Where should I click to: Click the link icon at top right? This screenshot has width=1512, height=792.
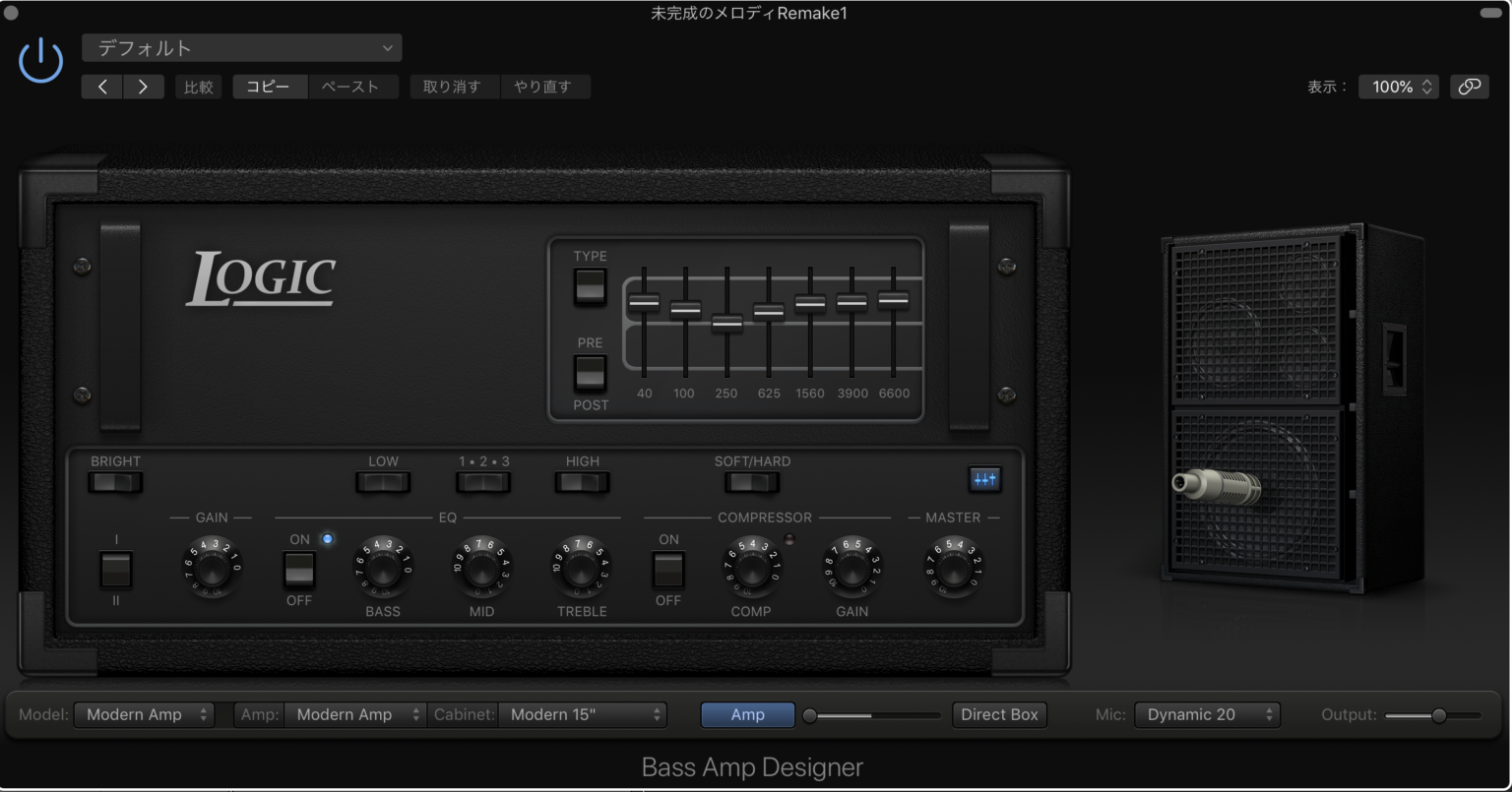(1470, 87)
